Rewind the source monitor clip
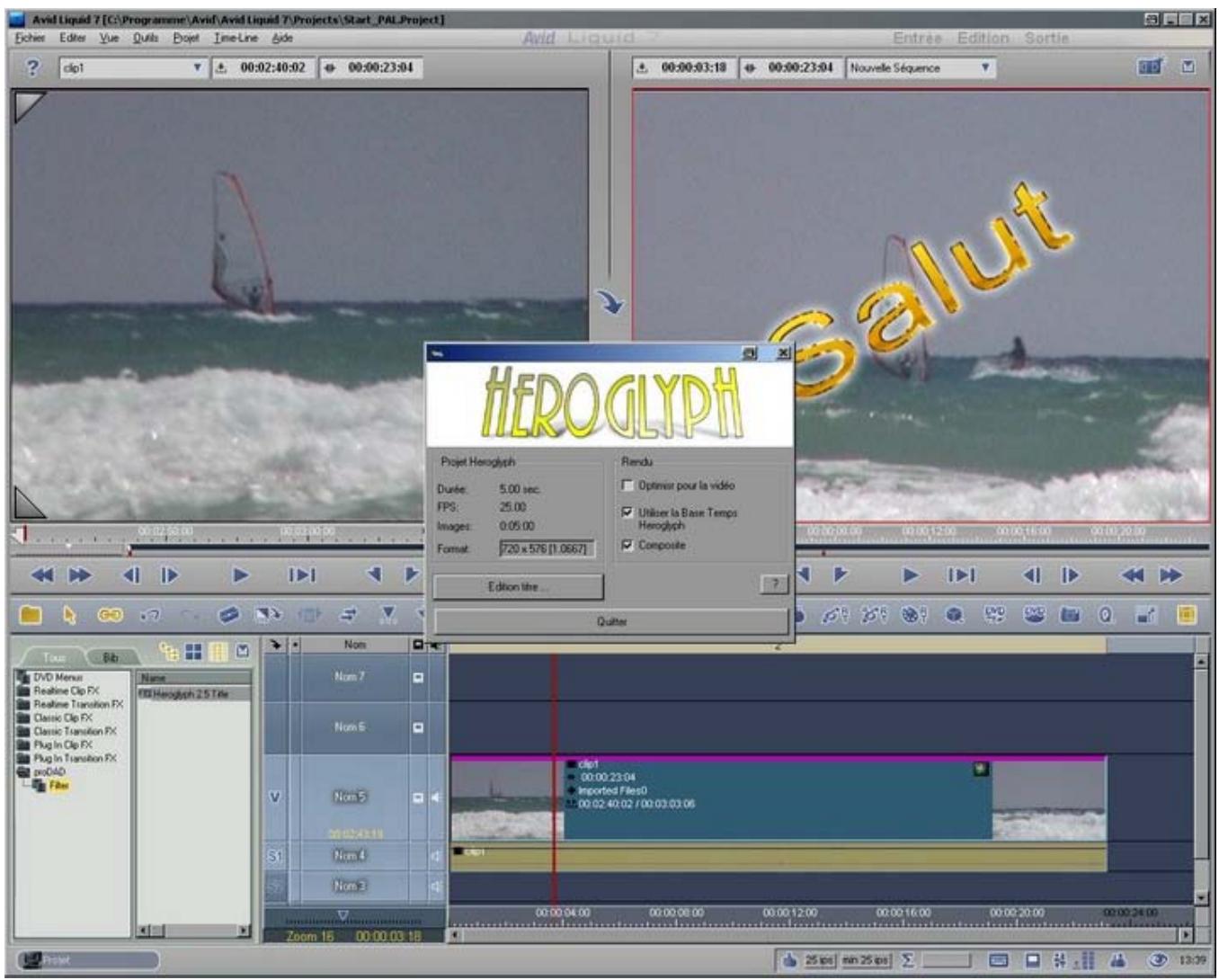Viewport: 1219px width, 980px height. pyautogui.click(x=42, y=575)
